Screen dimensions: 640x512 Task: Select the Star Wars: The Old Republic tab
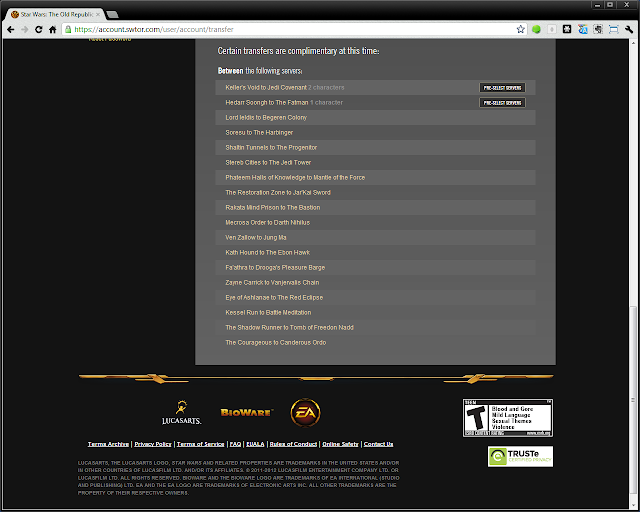tap(55, 14)
